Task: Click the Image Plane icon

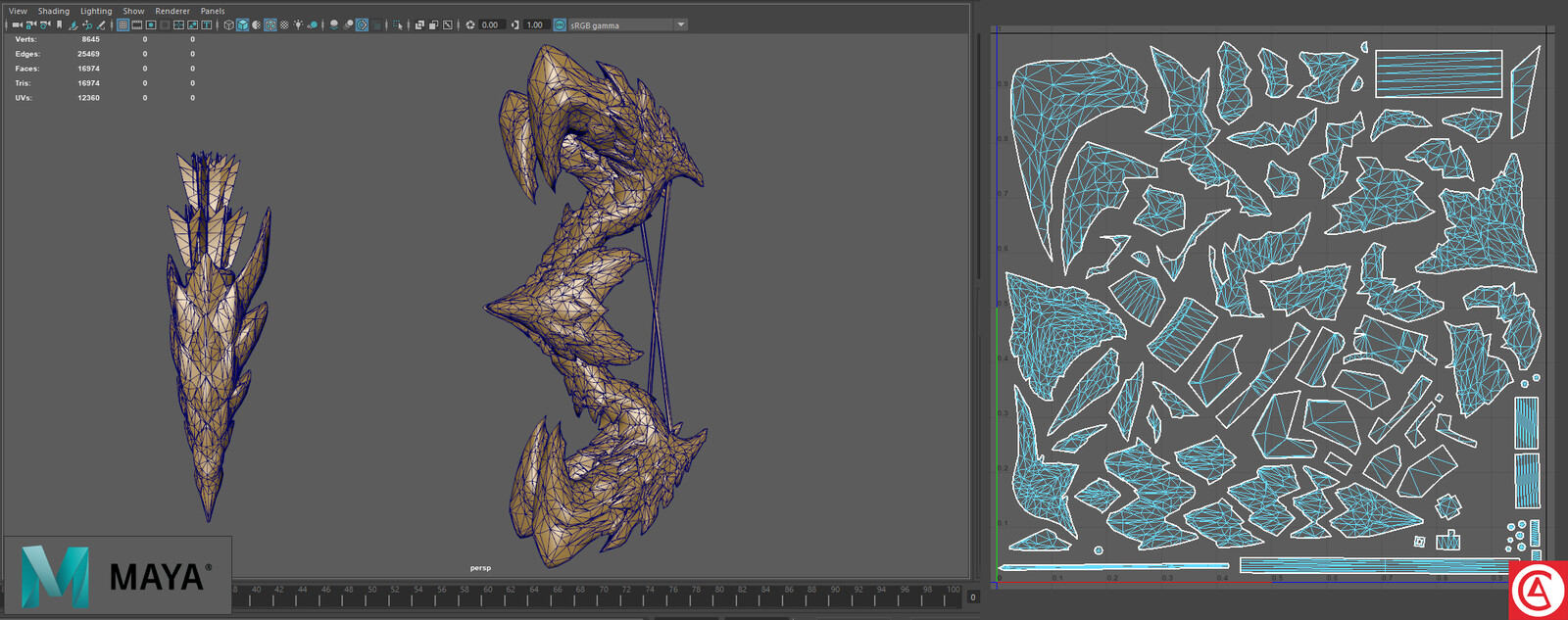Action: [x=73, y=24]
